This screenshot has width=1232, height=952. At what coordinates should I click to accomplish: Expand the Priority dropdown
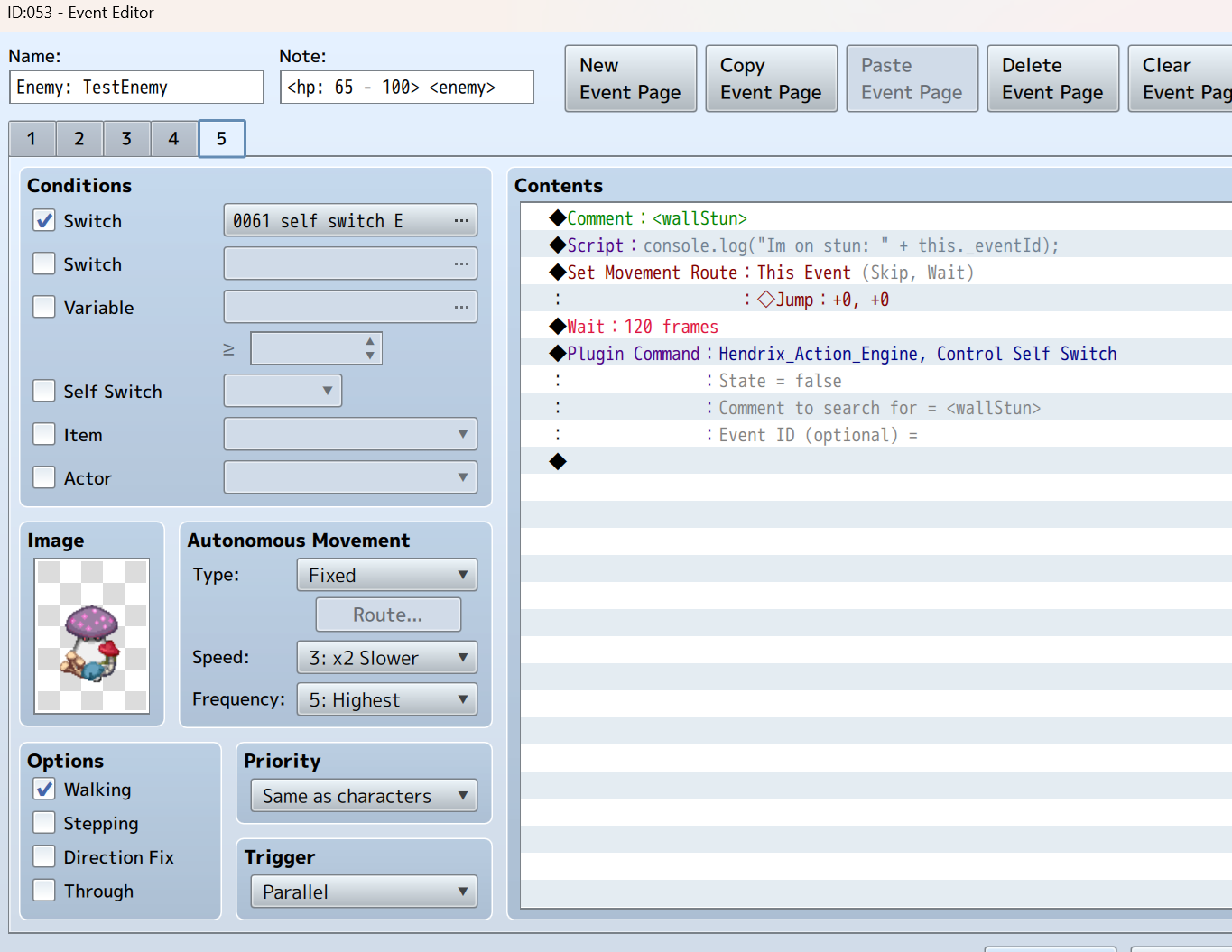pyautogui.click(x=364, y=796)
